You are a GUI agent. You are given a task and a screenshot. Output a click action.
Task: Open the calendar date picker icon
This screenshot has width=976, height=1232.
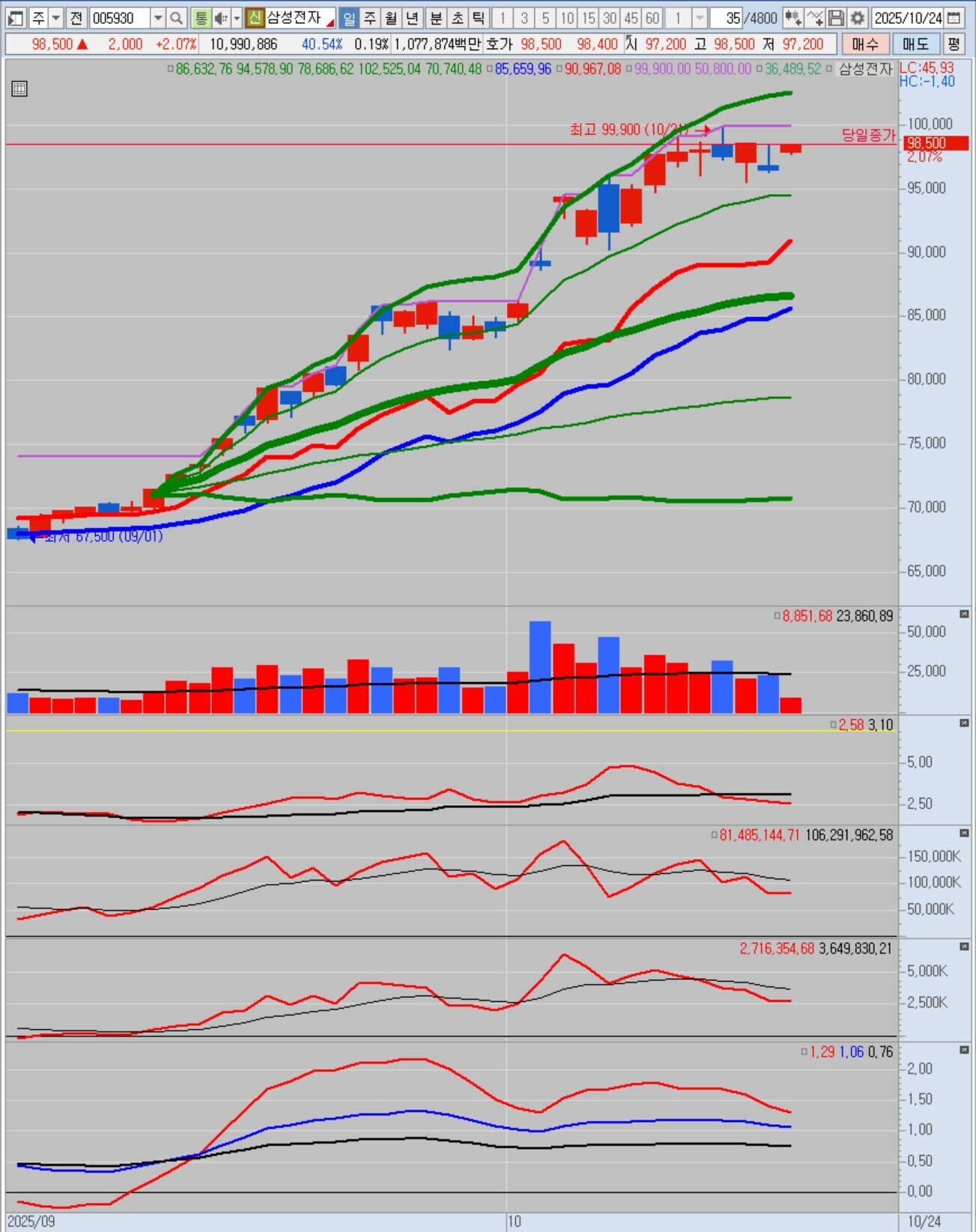[954, 18]
